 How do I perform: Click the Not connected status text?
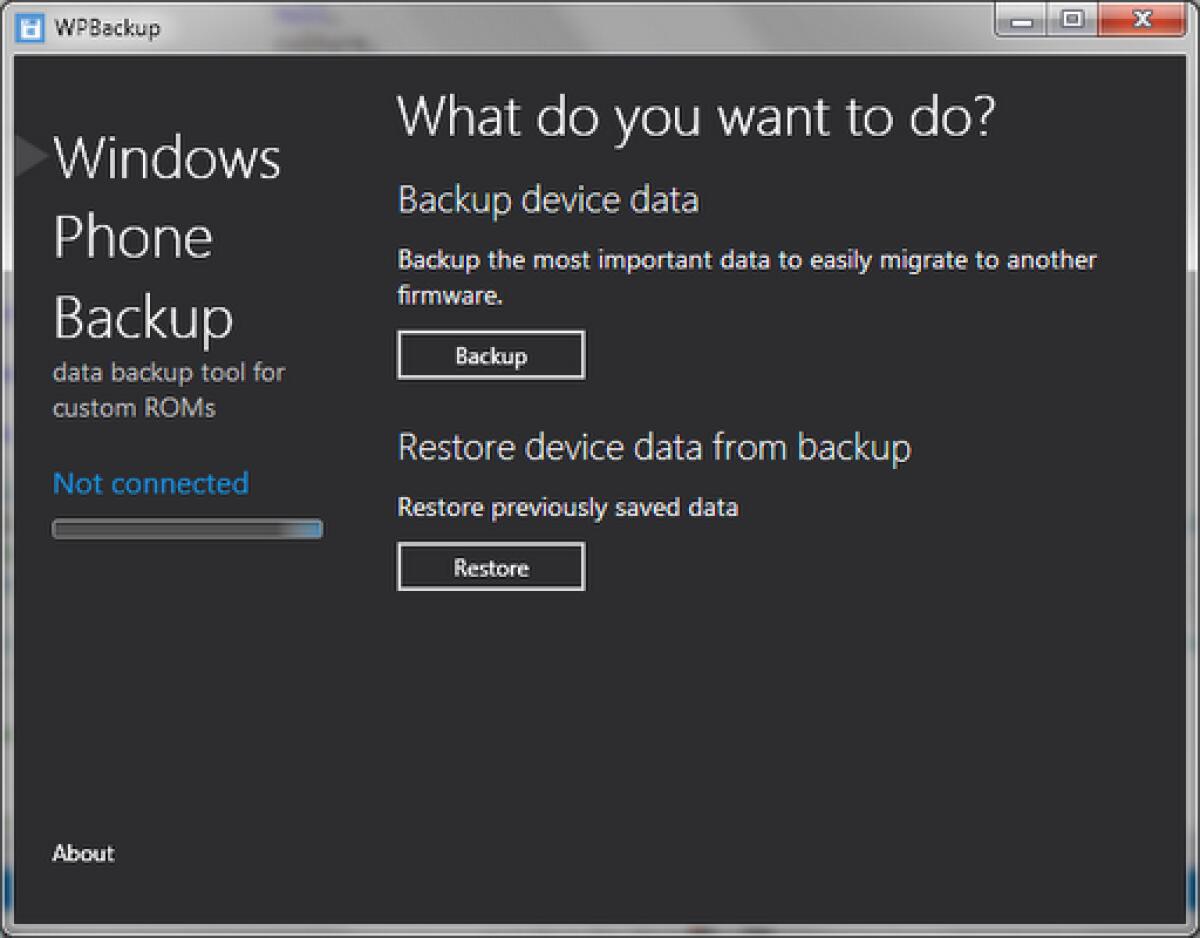click(150, 483)
